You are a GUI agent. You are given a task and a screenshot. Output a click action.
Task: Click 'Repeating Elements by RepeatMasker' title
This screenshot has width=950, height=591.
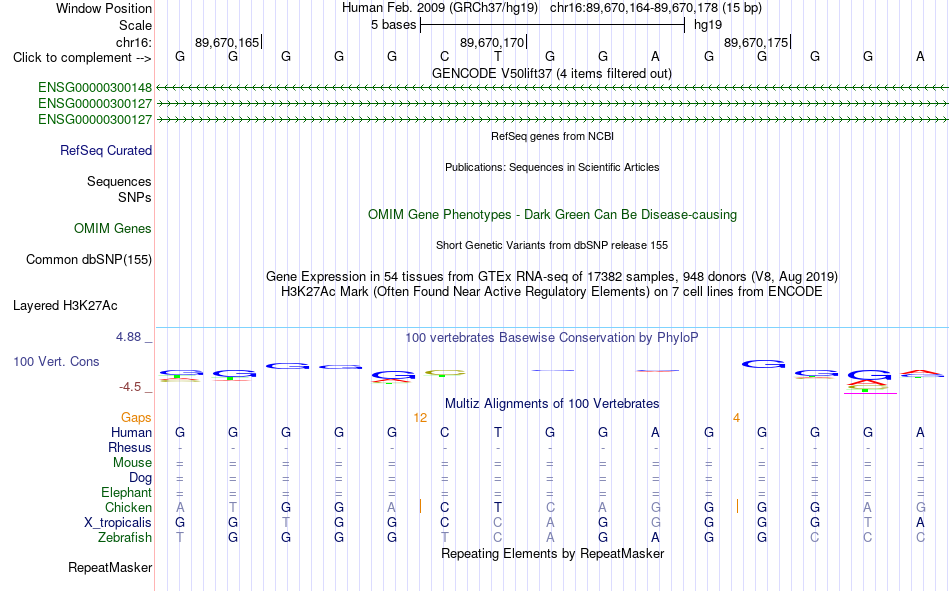553,554
